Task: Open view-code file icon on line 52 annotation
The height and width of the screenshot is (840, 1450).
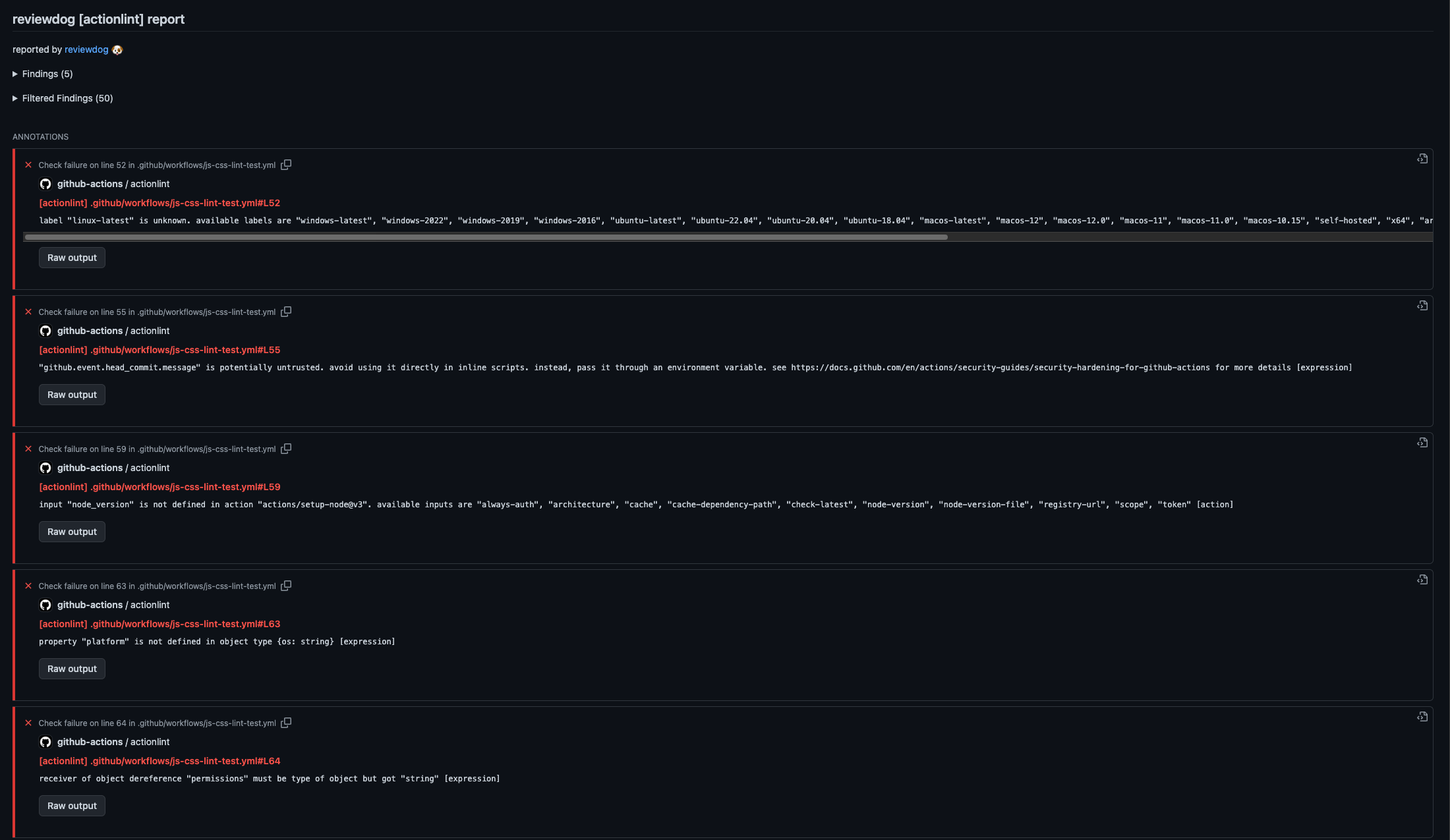Action: (1422, 158)
